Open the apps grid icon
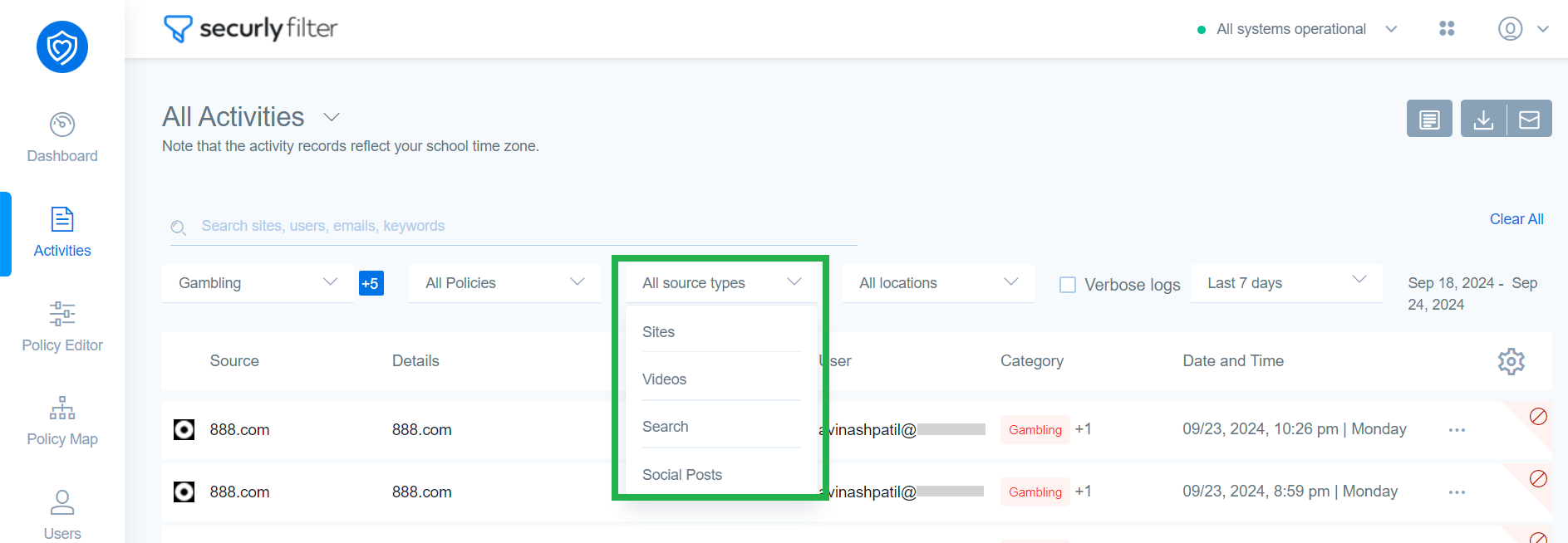This screenshot has width=1568, height=543. click(1447, 29)
